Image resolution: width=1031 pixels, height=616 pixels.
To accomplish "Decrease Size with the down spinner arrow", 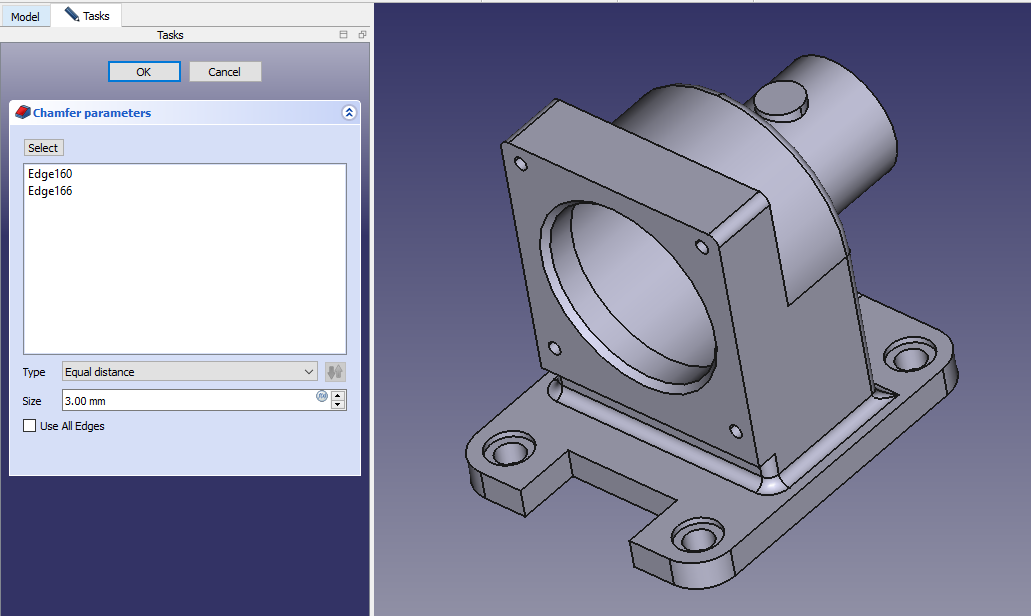I will 339,405.
